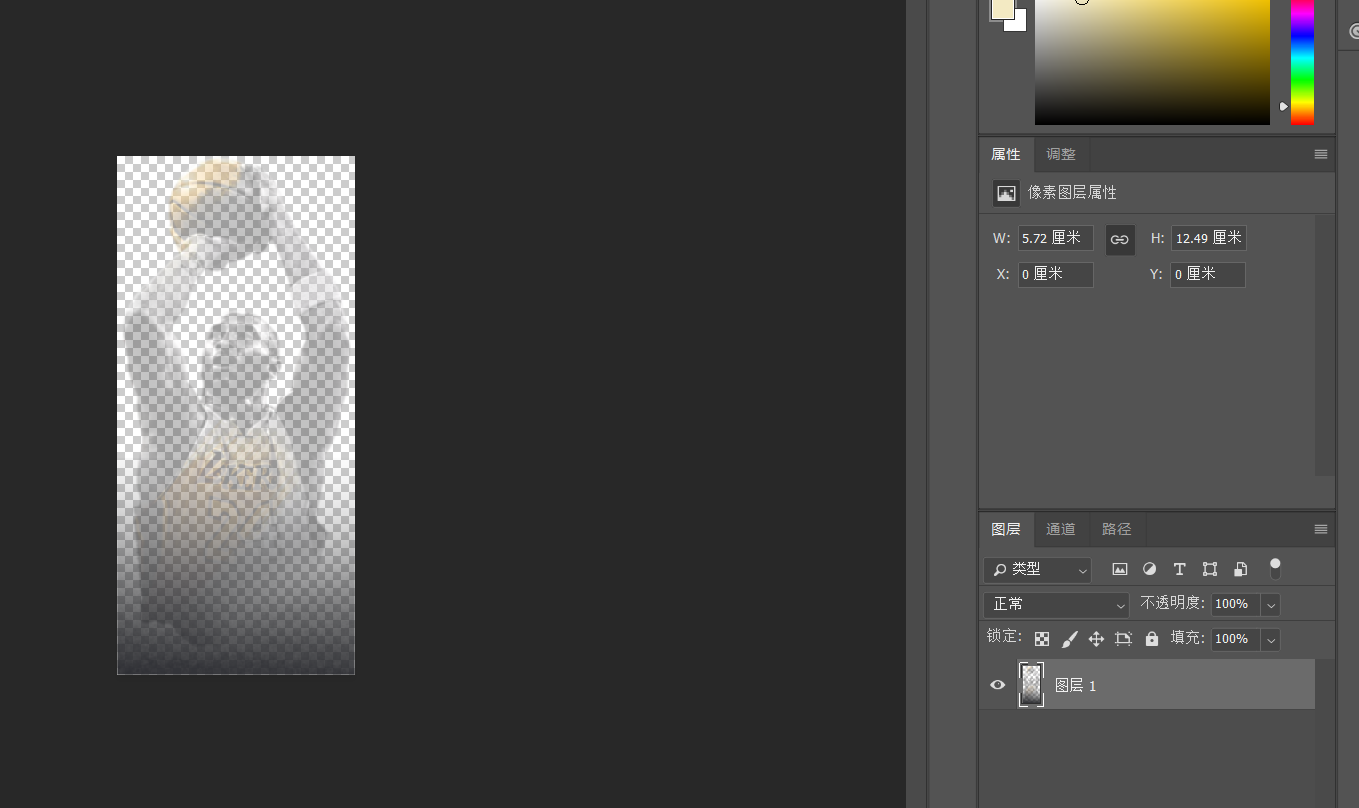Screen dimensions: 1359x808
Task: Open the 正常 blend mode dropdown
Action: tap(1055, 604)
